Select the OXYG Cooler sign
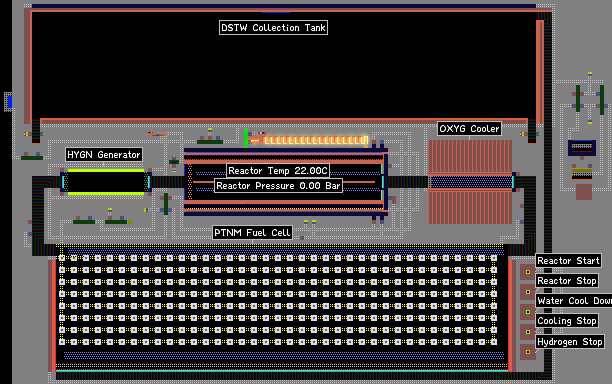Image resolution: width=612 pixels, height=384 pixels. (x=469, y=129)
